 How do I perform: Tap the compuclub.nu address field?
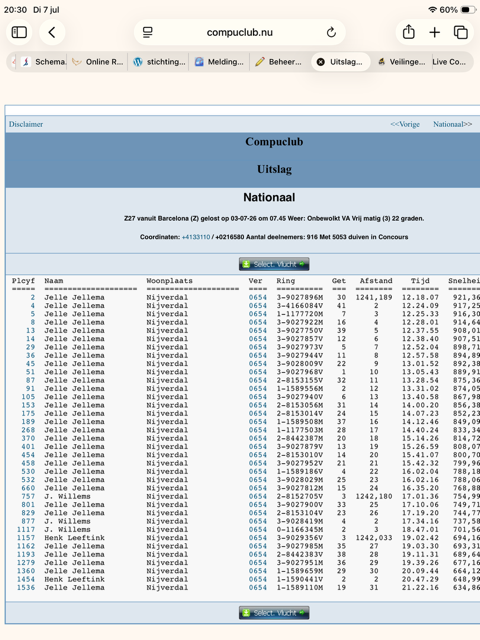point(240,32)
